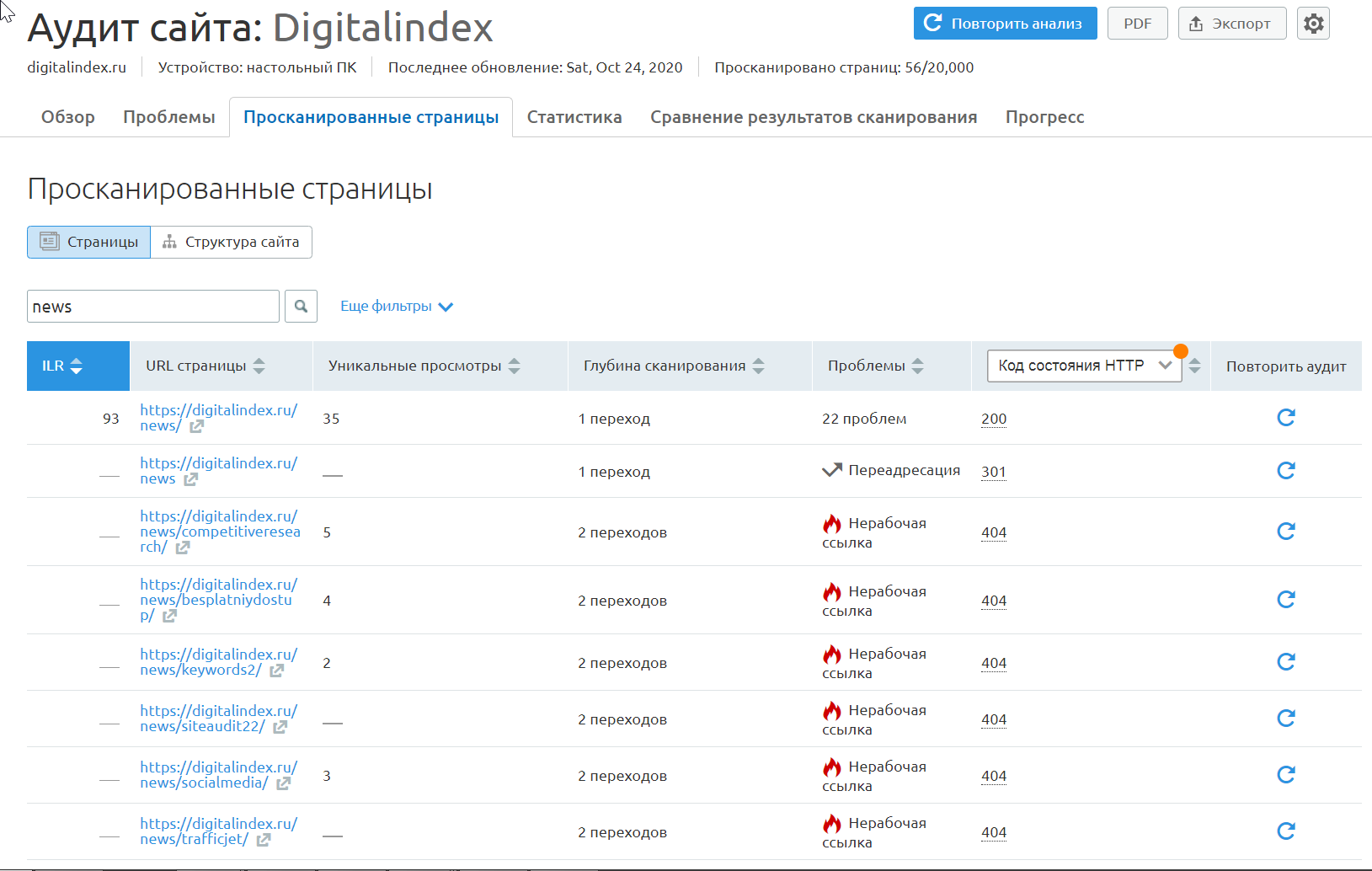The width and height of the screenshot is (1372, 871).
Task: Re-run audit for news/besplatniydostup/ row
Action: (1285, 600)
